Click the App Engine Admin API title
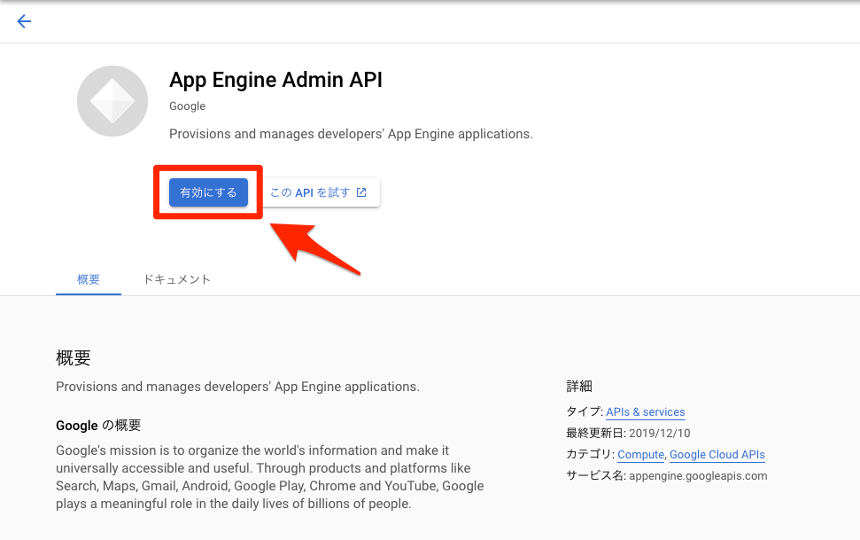This screenshot has width=860, height=540. point(275,80)
